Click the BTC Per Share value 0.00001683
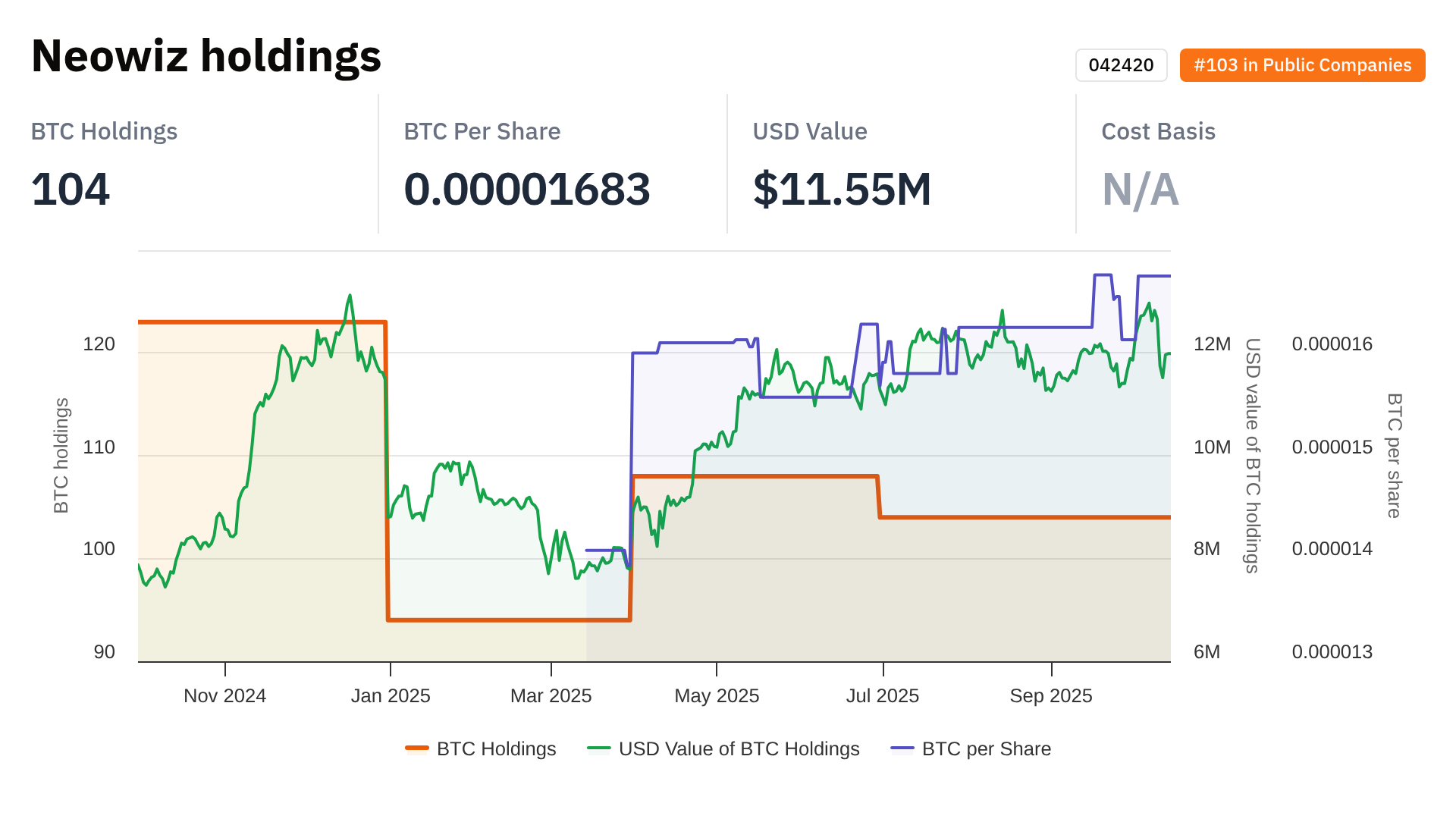This screenshot has width=1456, height=819. click(x=527, y=189)
